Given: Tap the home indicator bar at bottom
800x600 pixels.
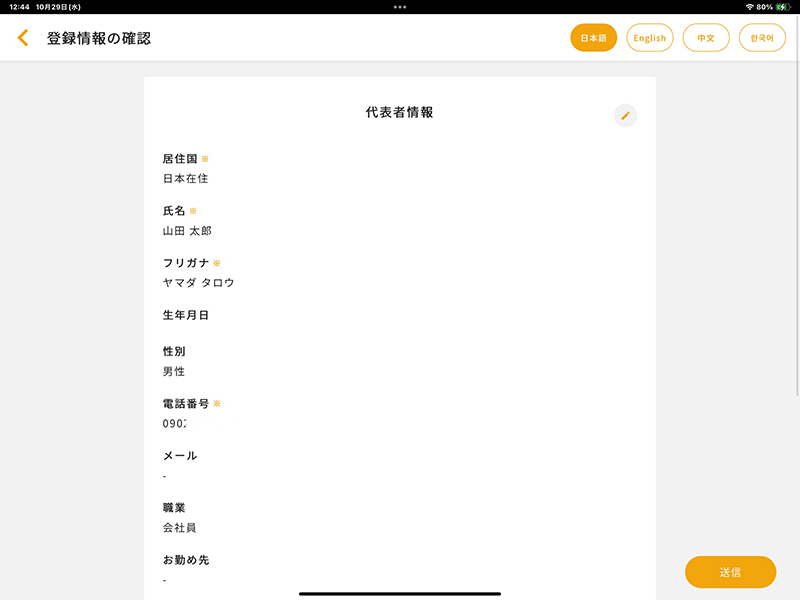Looking at the screenshot, I should [x=400, y=592].
